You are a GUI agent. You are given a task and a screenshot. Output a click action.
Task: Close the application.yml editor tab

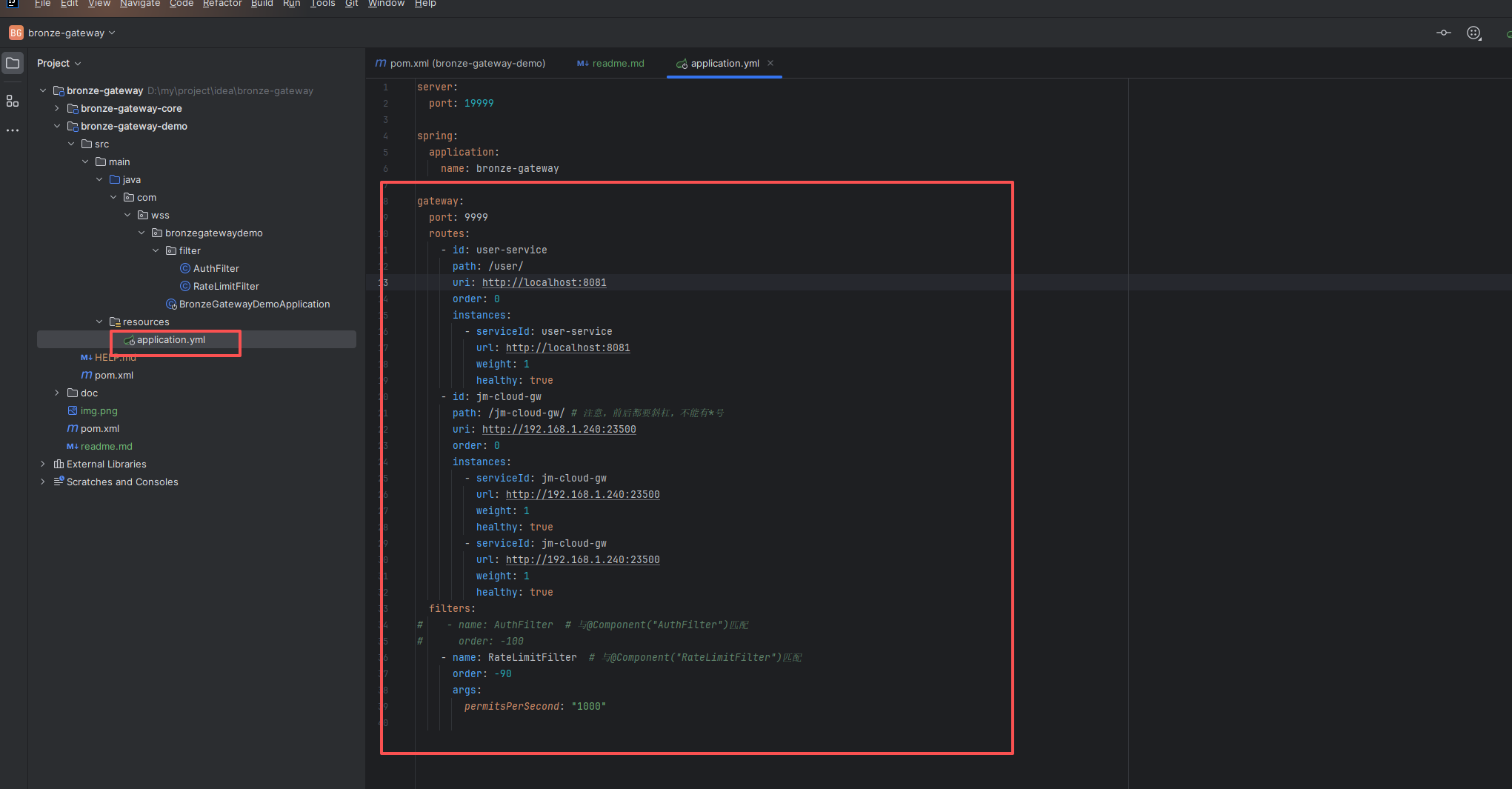770,63
